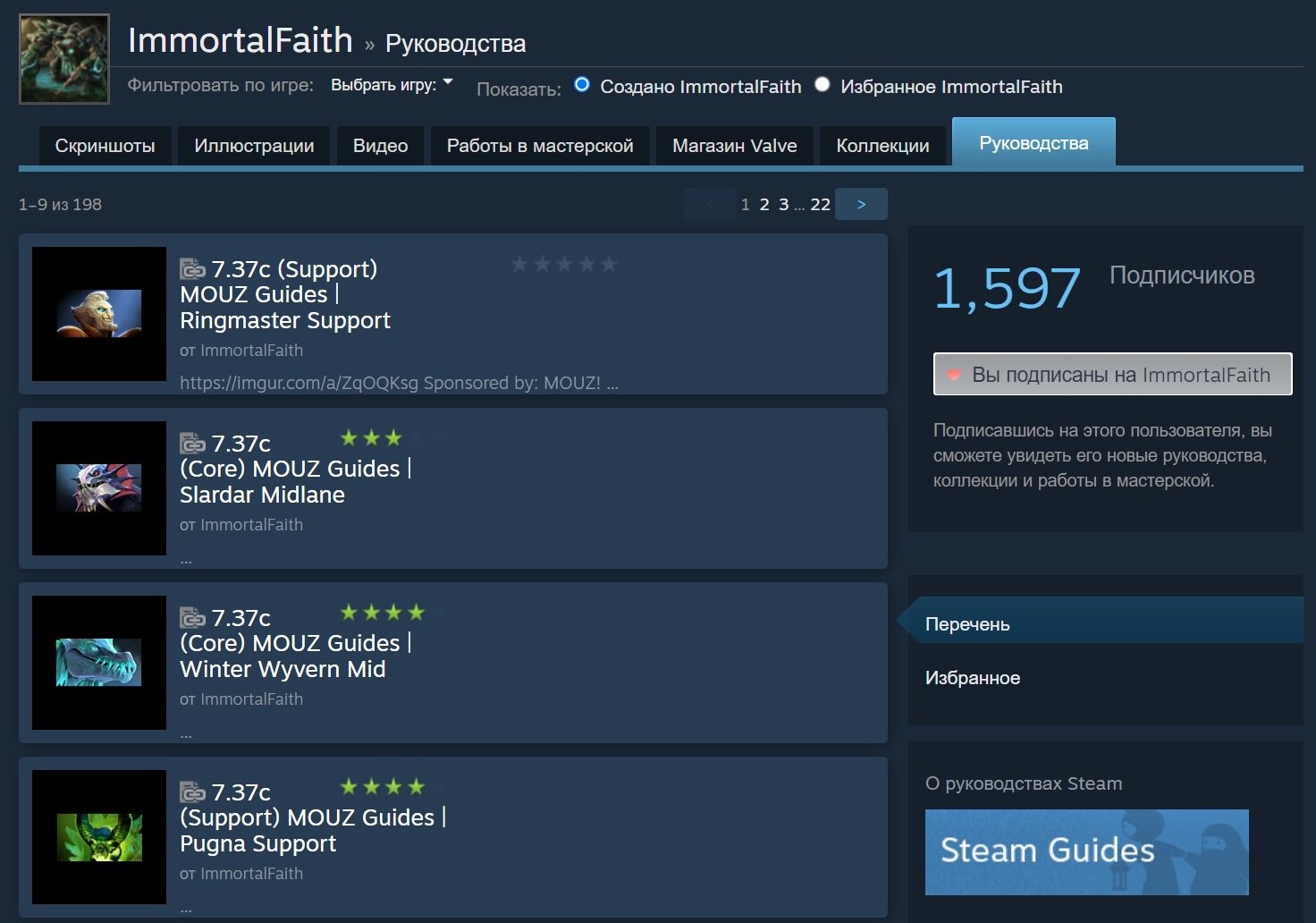Click the star rating of Slardar Midlane guide
Image resolution: width=1316 pixels, height=923 pixels.
coord(392,438)
